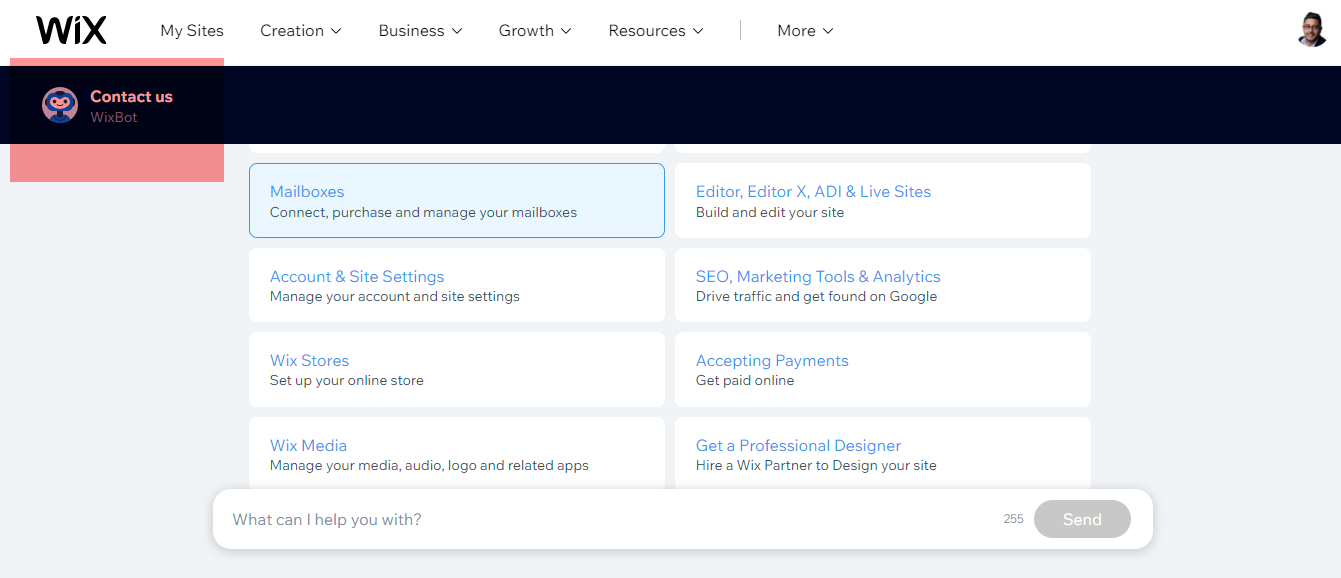Select the Wix Media topic

pos(456,454)
